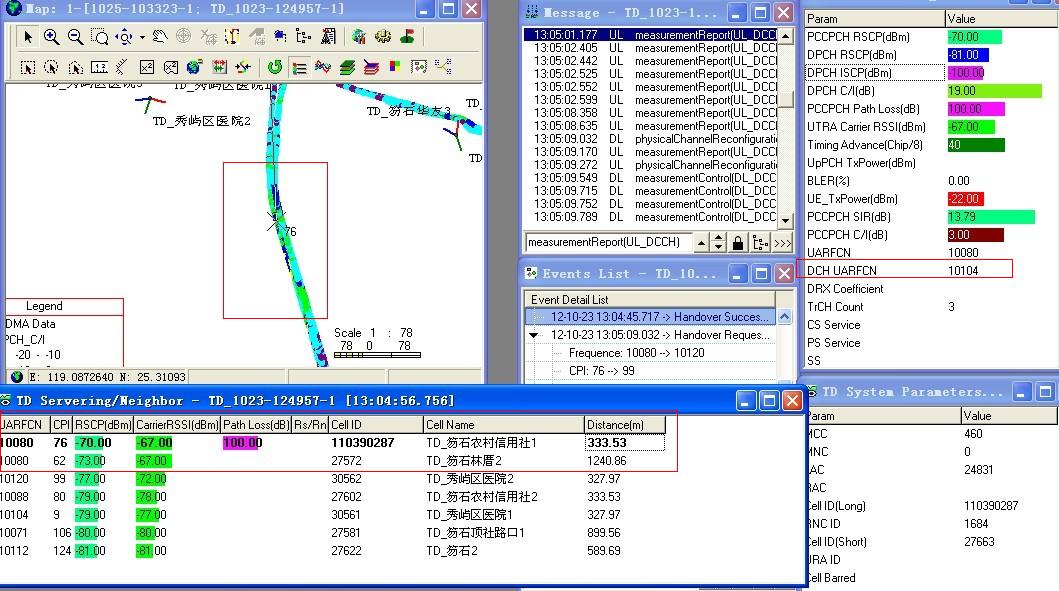Click the Event Detail List header
The image size is (1059, 591).
649,299
